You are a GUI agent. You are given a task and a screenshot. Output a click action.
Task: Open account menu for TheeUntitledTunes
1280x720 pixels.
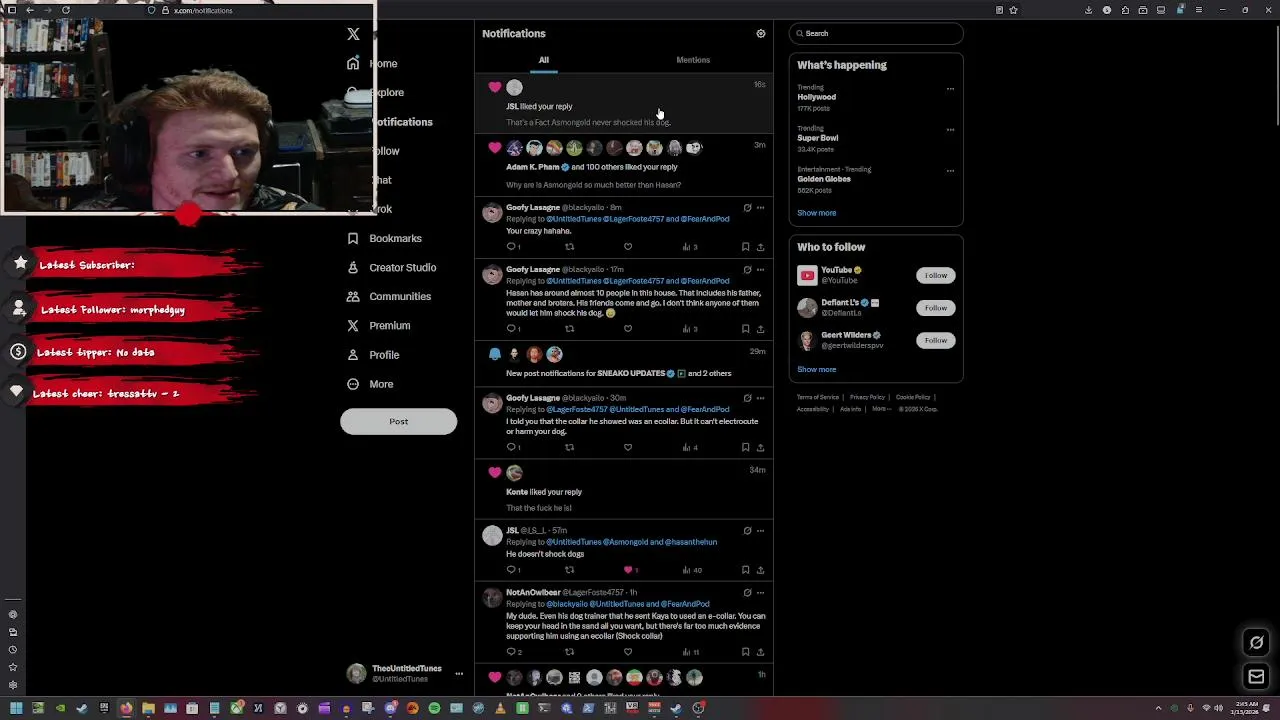pyautogui.click(x=459, y=674)
